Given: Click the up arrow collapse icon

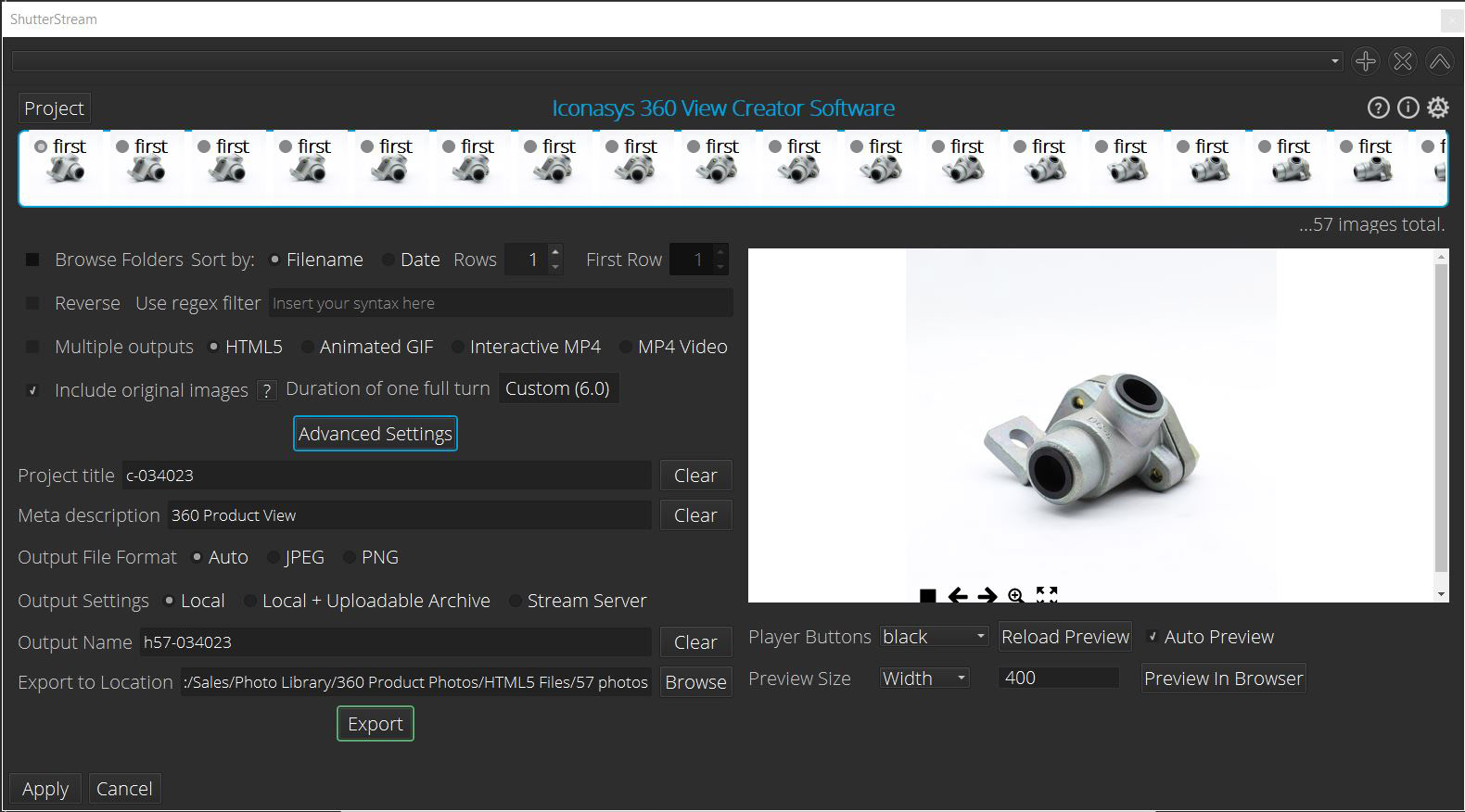Looking at the screenshot, I should pos(1439,61).
